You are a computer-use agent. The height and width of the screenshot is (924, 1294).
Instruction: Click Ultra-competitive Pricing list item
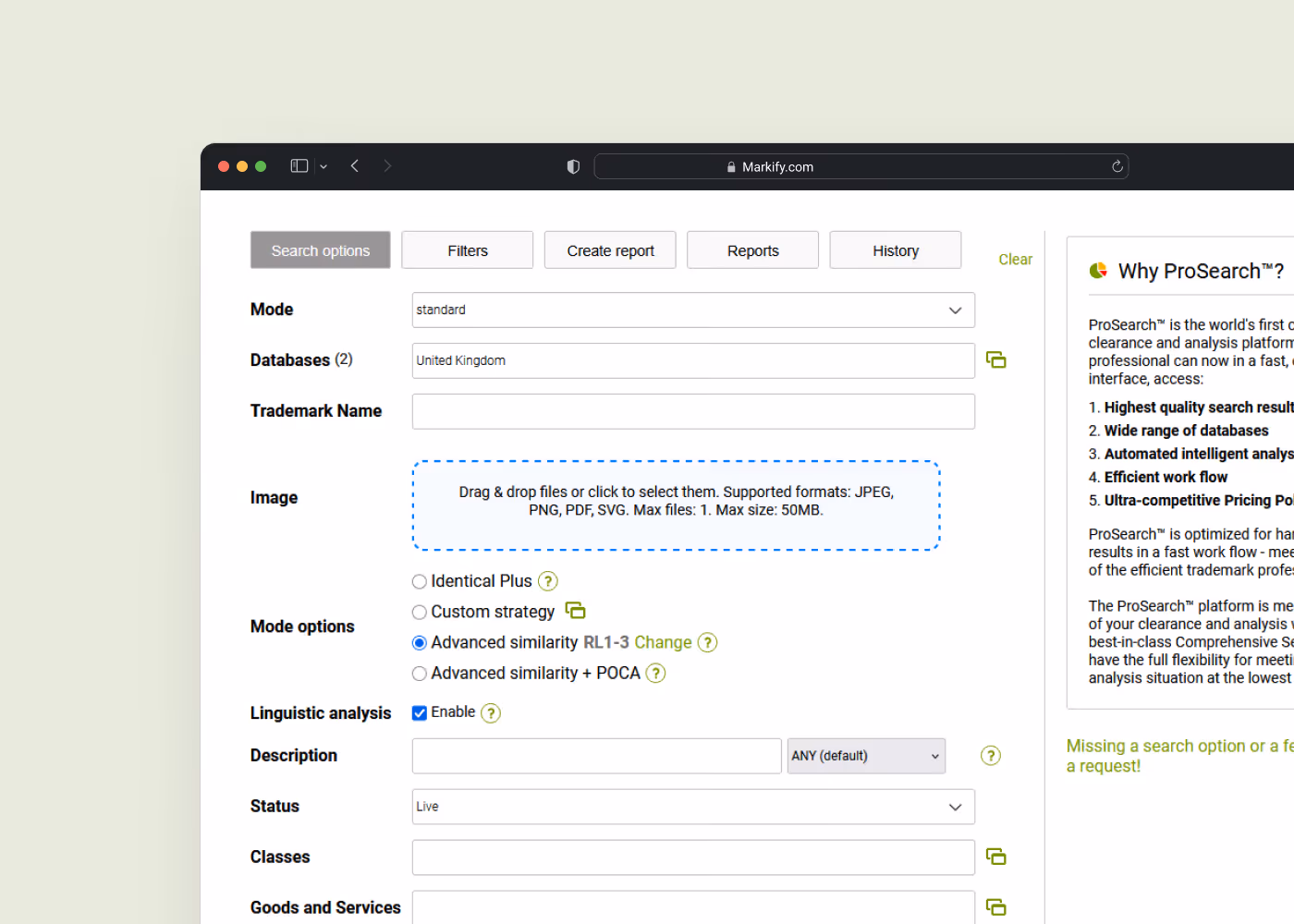(1199, 500)
